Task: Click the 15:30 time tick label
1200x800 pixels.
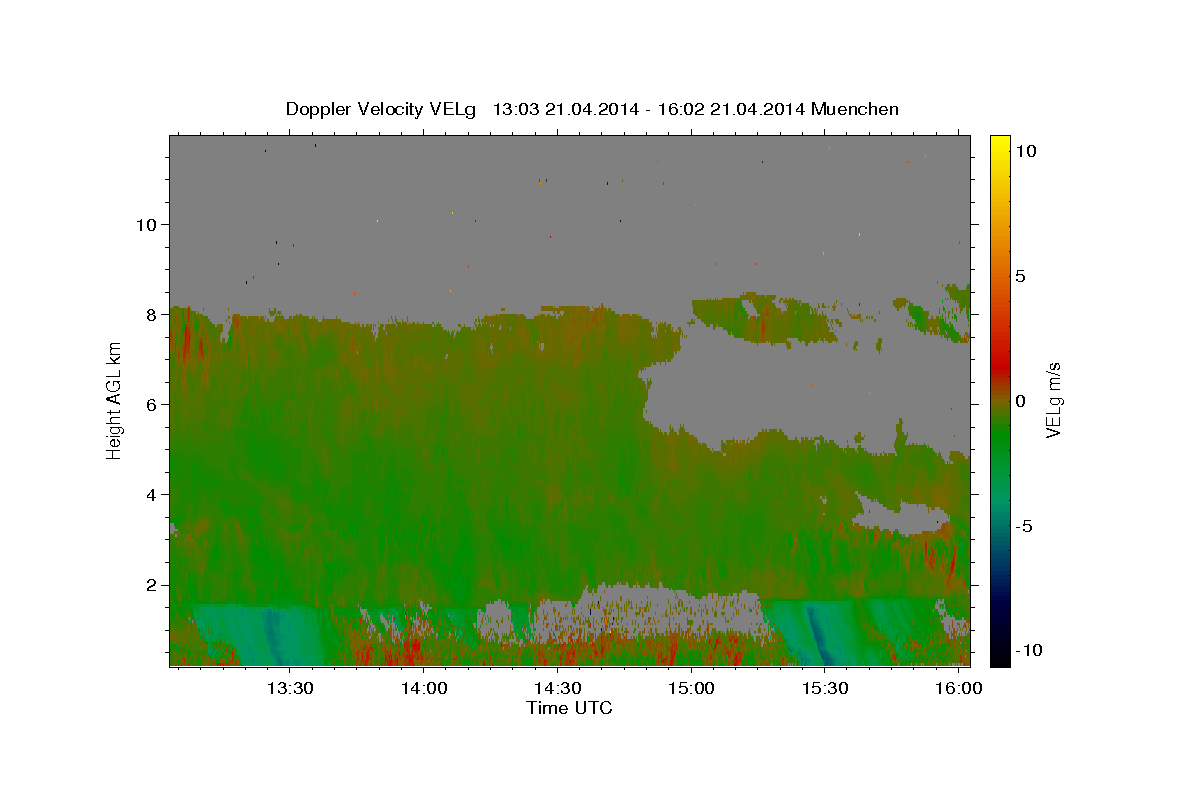Action: coord(825,688)
